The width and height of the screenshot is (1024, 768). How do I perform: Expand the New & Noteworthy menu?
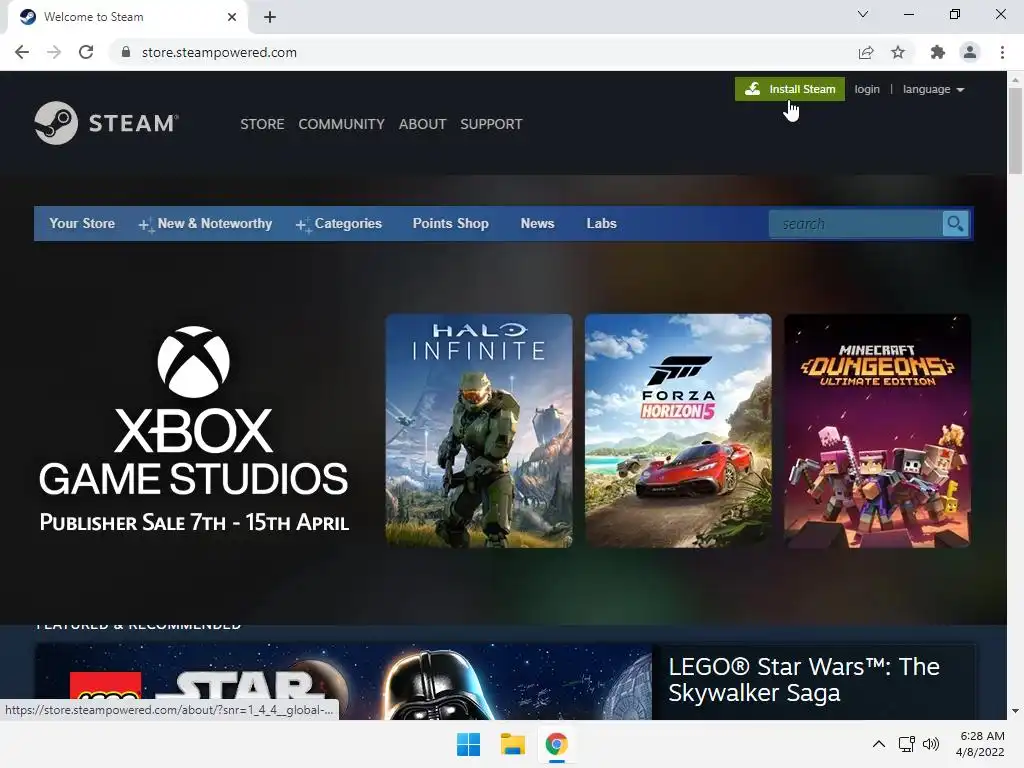click(205, 223)
